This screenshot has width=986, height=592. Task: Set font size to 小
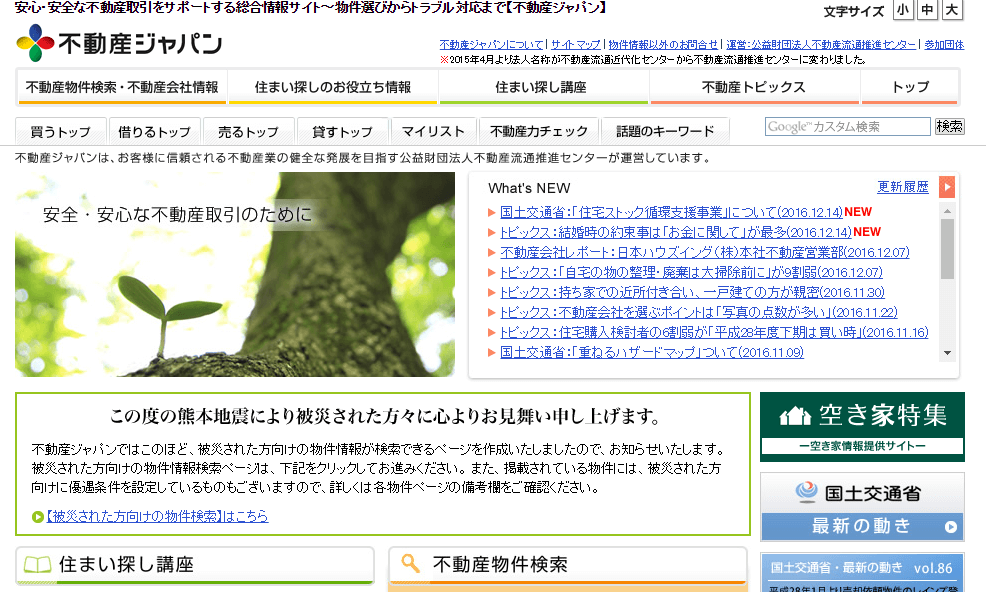(903, 10)
